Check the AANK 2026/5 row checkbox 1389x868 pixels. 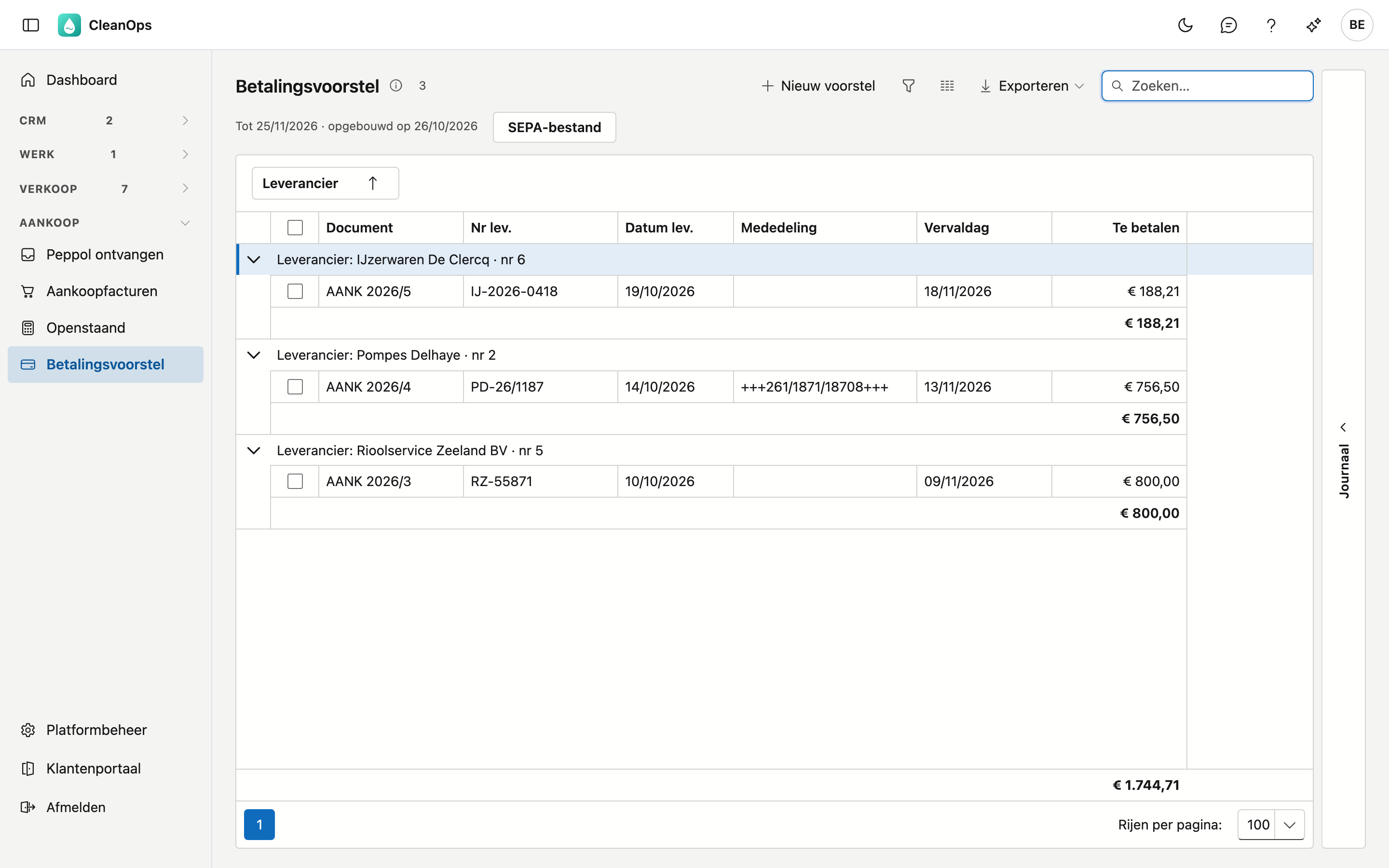pos(295,291)
